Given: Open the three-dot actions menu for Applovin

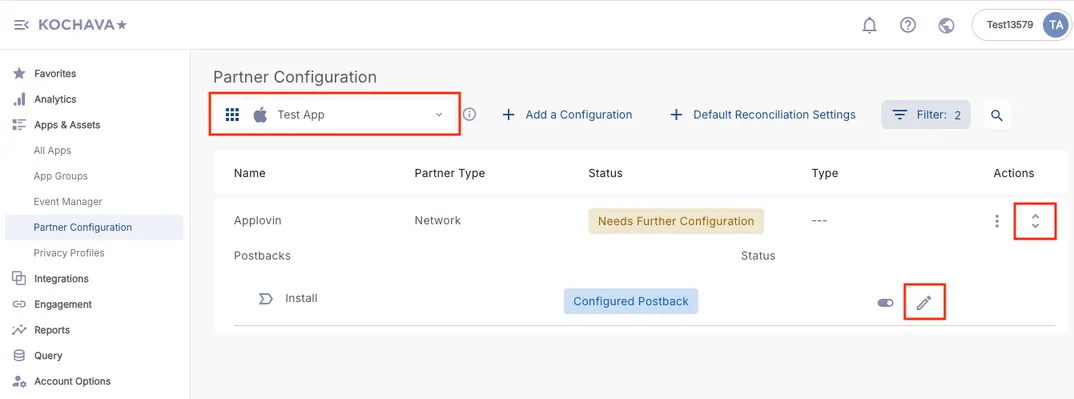Looking at the screenshot, I should point(997,221).
